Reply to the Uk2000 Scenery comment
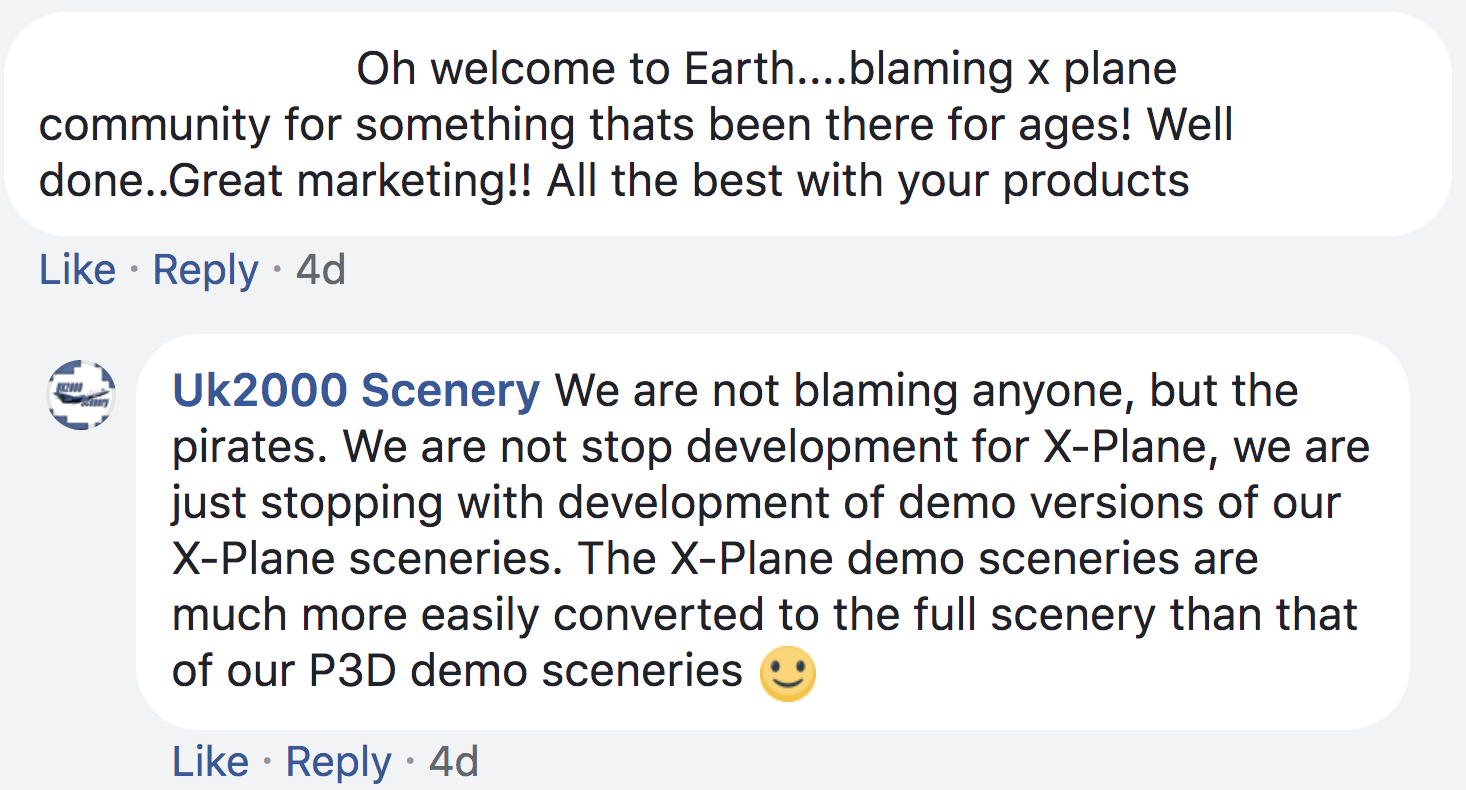 [x=338, y=762]
